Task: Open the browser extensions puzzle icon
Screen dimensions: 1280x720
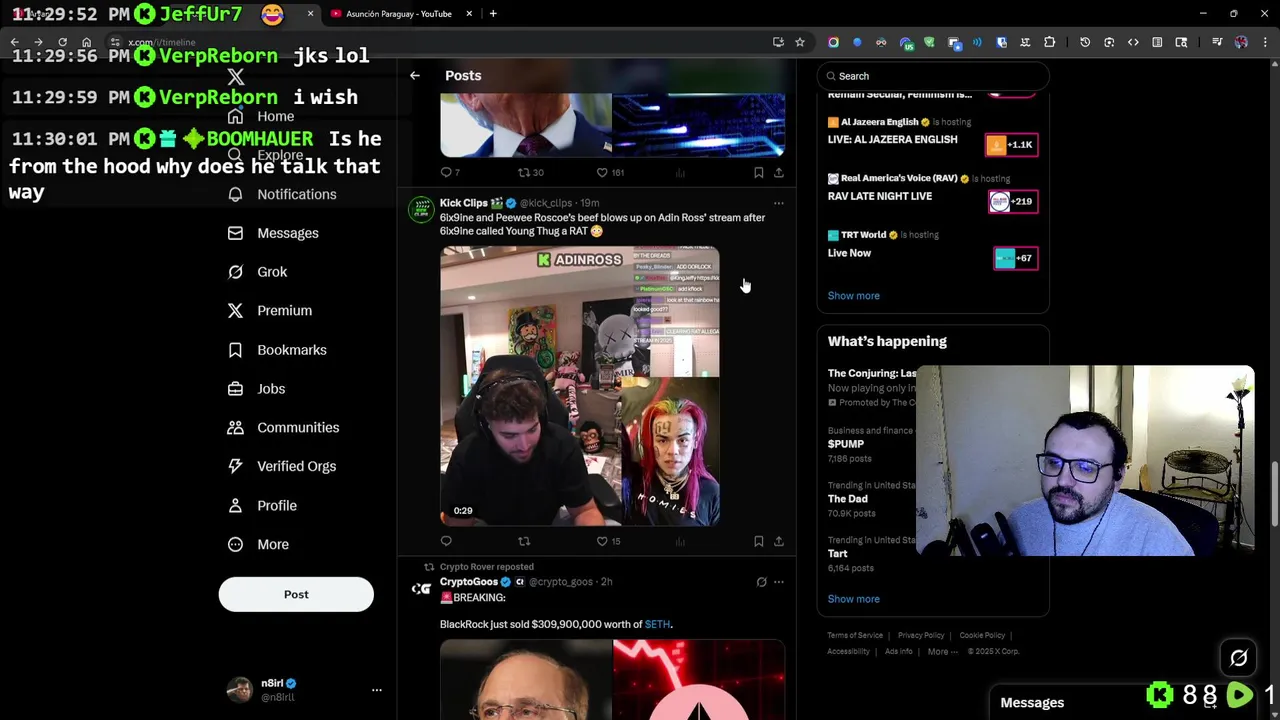Action: (1049, 42)
